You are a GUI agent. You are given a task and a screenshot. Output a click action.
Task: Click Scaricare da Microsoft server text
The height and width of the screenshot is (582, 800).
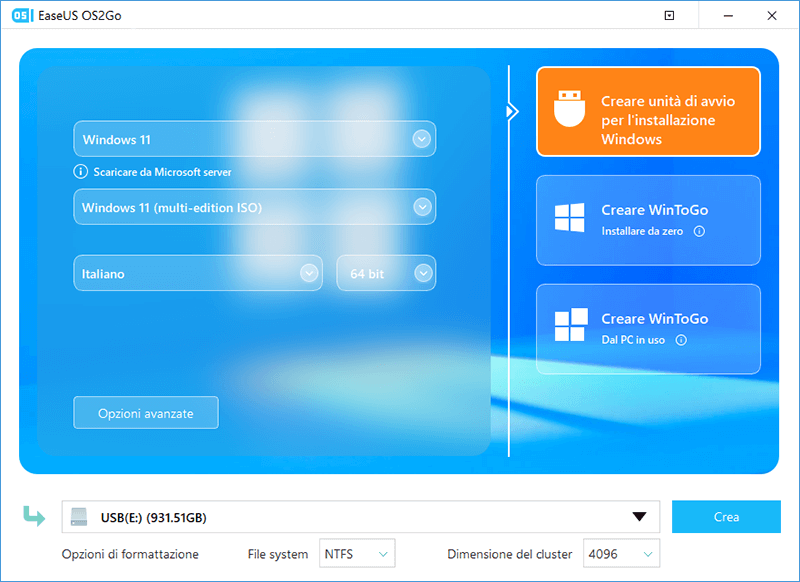click(162, 172)
